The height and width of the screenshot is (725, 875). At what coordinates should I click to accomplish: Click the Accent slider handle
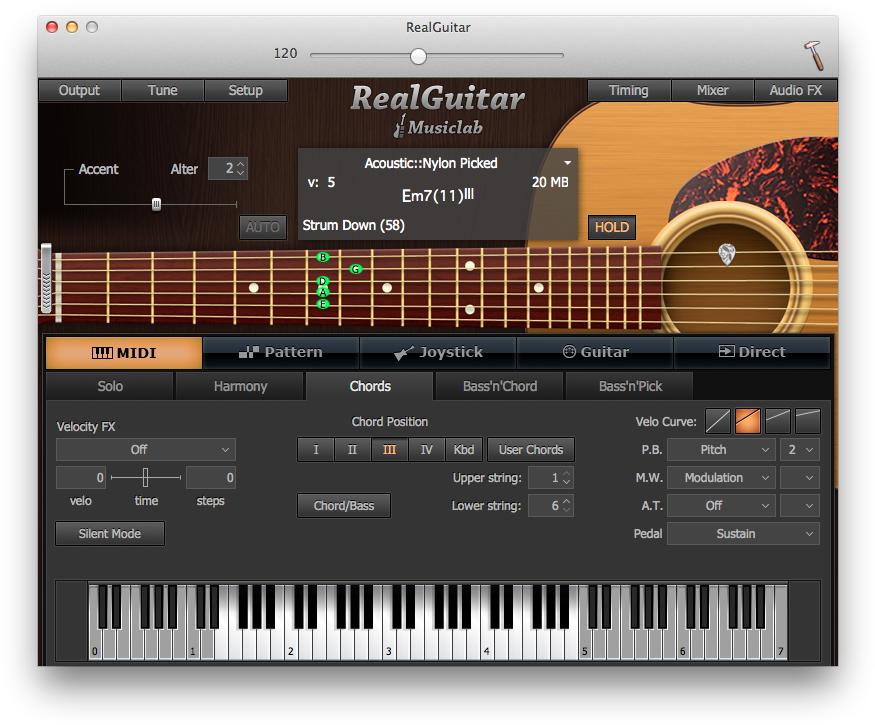(x=156, y=204)
